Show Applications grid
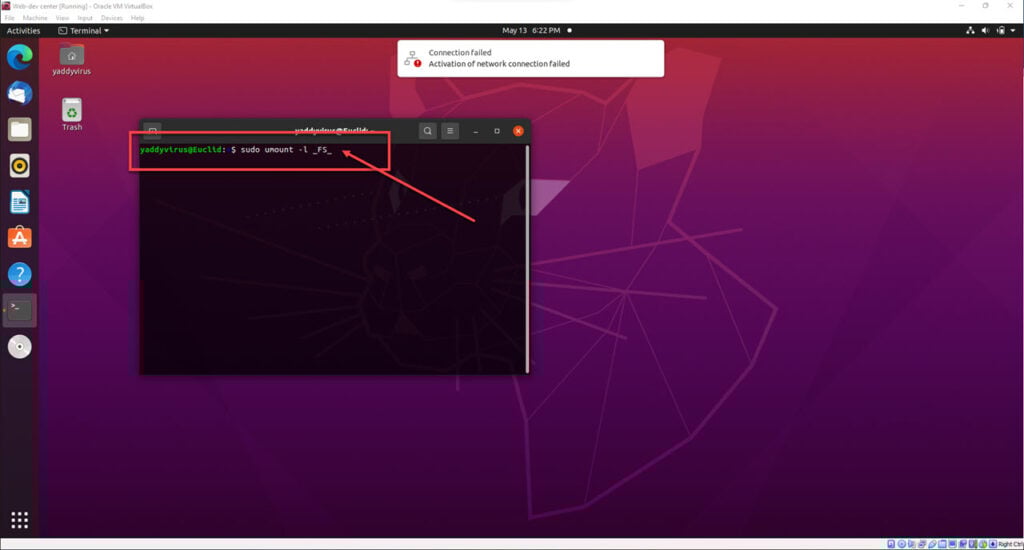Viewport: 1024px width, 550px height. tap(20, 520)
